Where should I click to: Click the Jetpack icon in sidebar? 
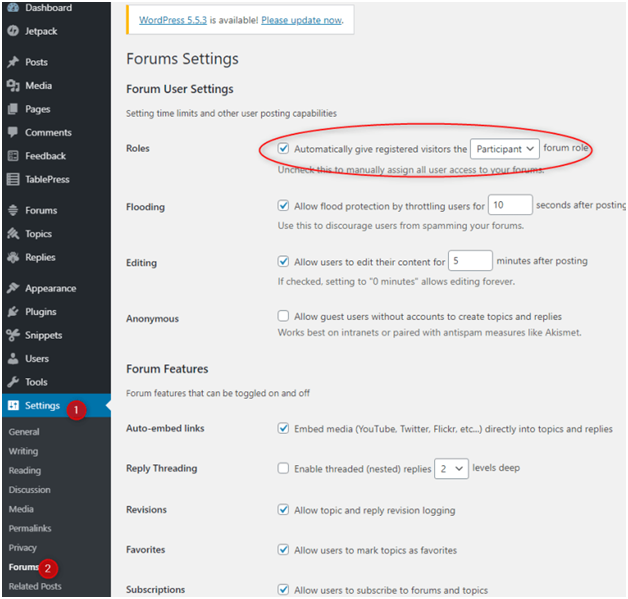point(13,31)
